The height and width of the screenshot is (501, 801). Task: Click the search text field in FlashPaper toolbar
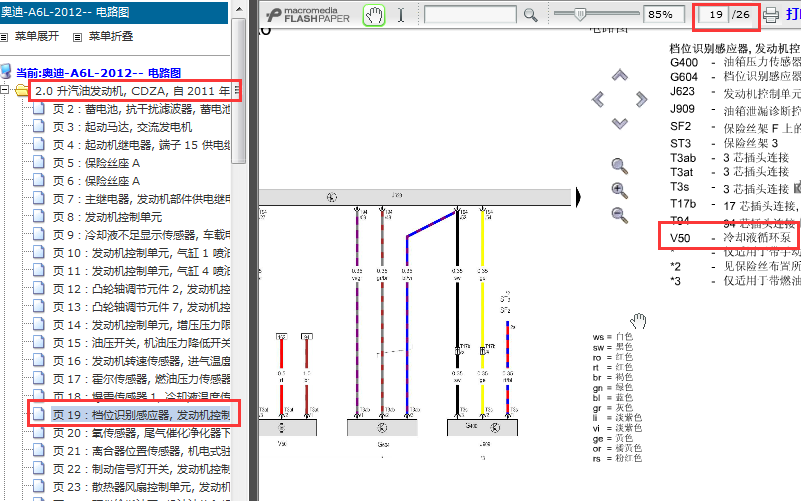click(470, 15)
